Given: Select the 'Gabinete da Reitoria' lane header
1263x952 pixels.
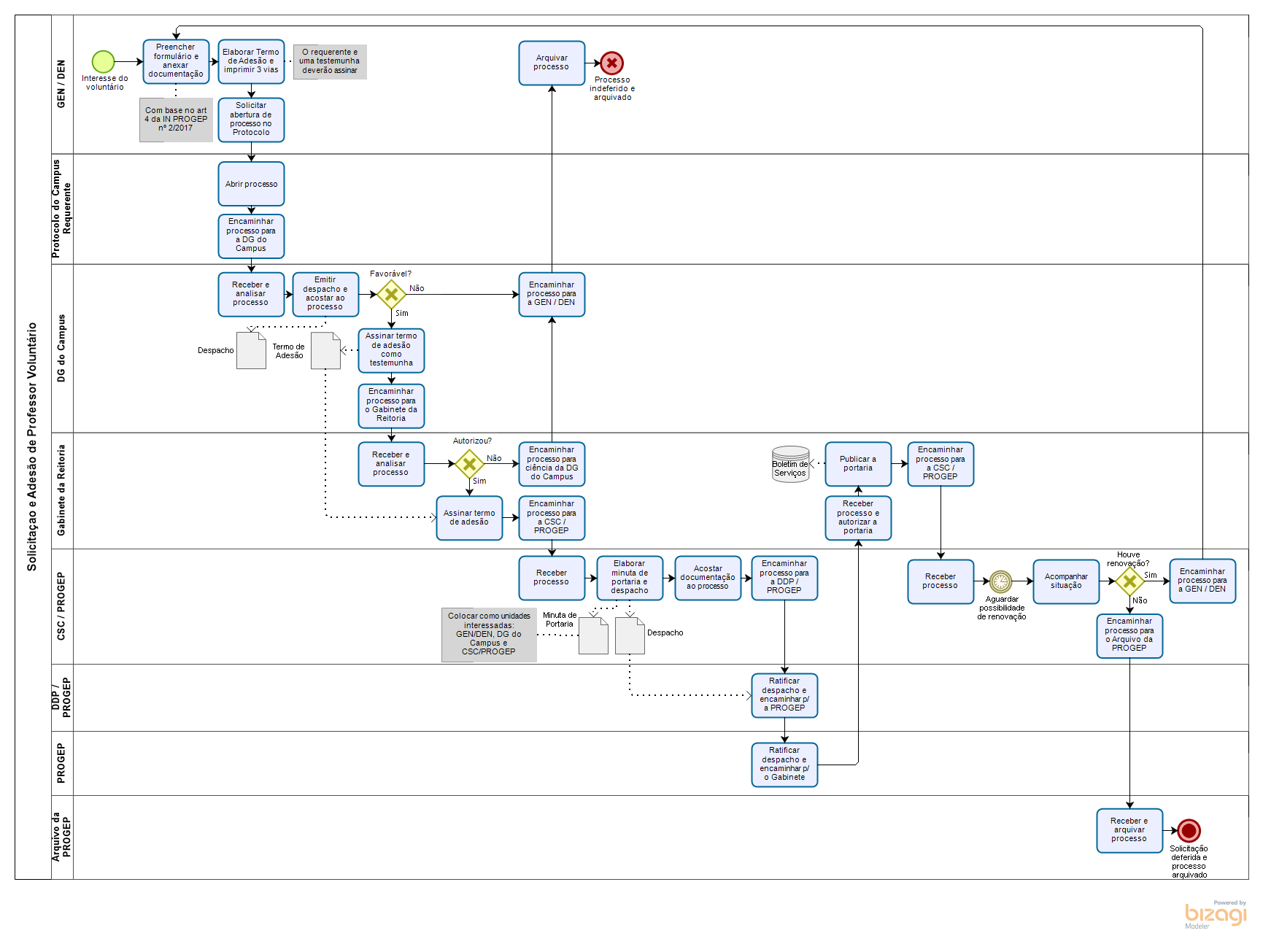Looking at the screenshot, I should [x=61, y=490].
